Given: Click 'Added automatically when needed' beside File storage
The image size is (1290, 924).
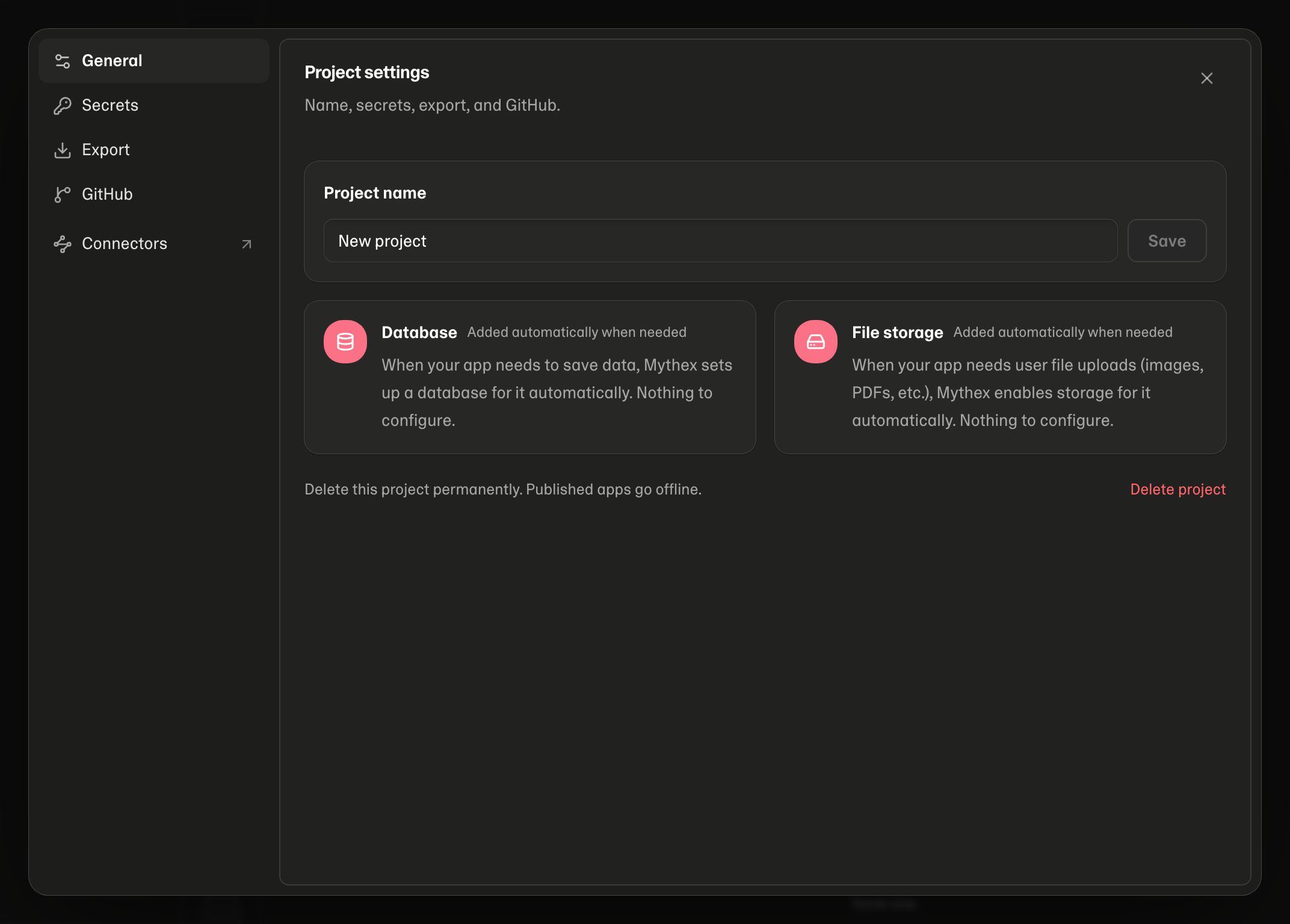Looking at the screenshot, I should point(1063,332).
